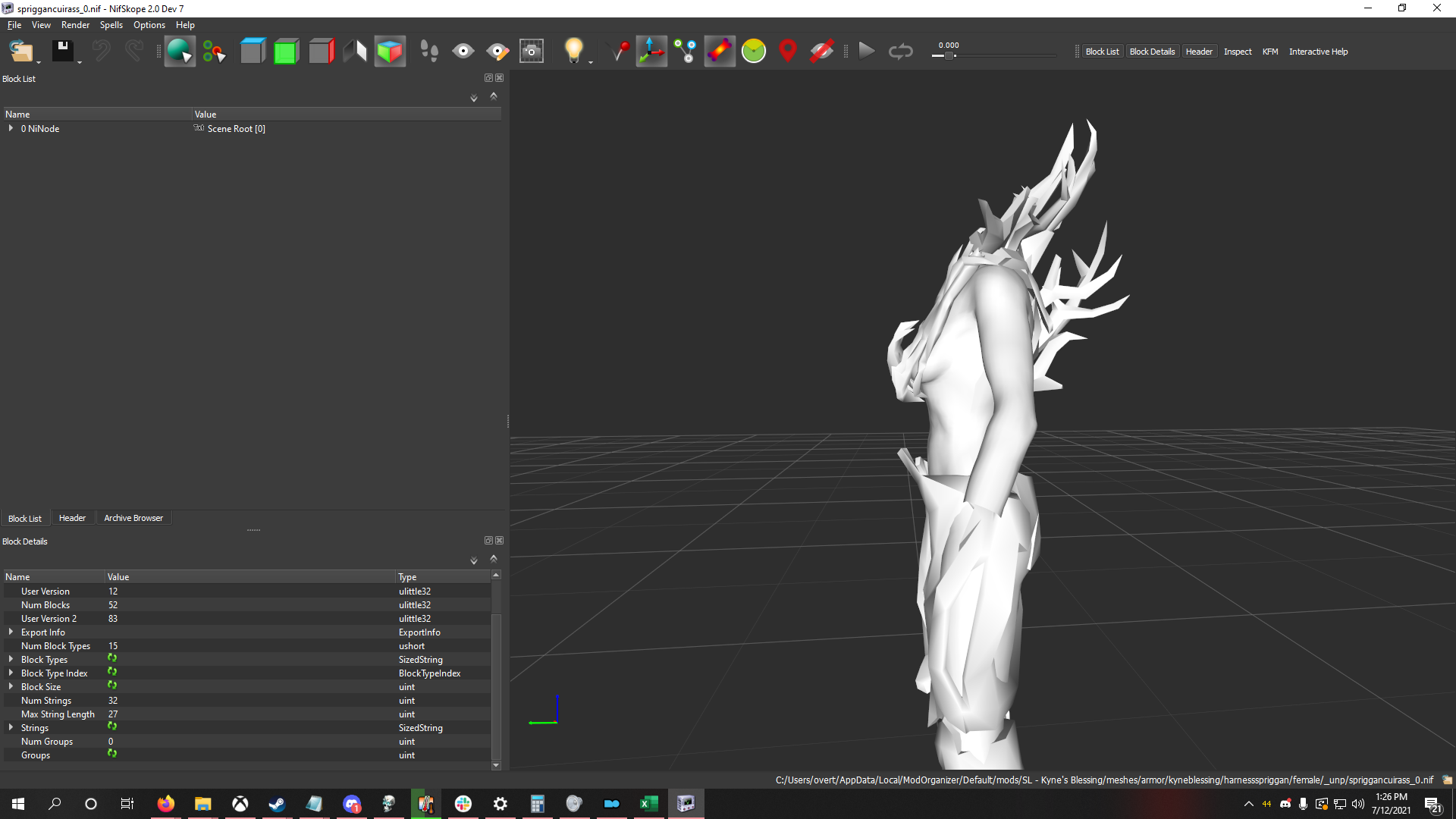
Task: Click the lightbulb lighting icon
Action: [573, 52]
